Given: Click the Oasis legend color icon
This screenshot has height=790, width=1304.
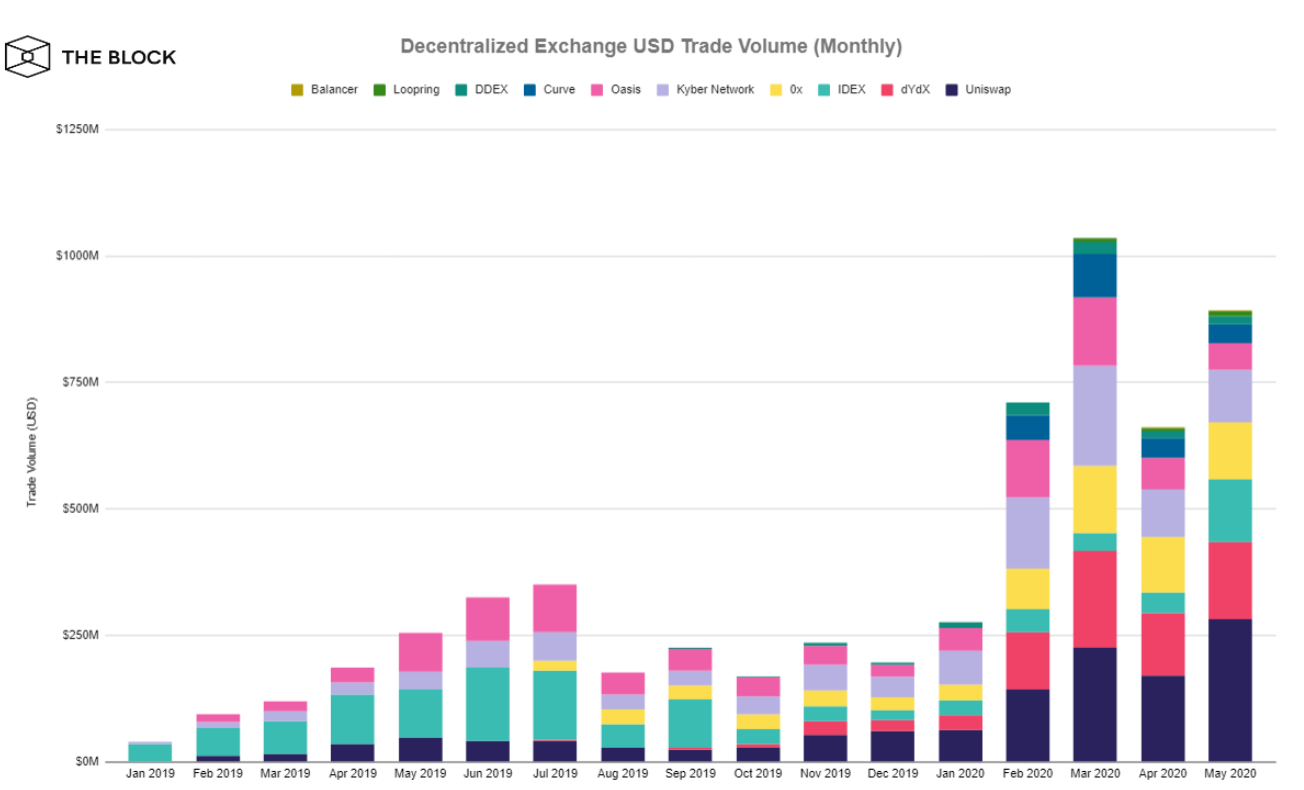Looking at the screenshot, I should (595, 89).
